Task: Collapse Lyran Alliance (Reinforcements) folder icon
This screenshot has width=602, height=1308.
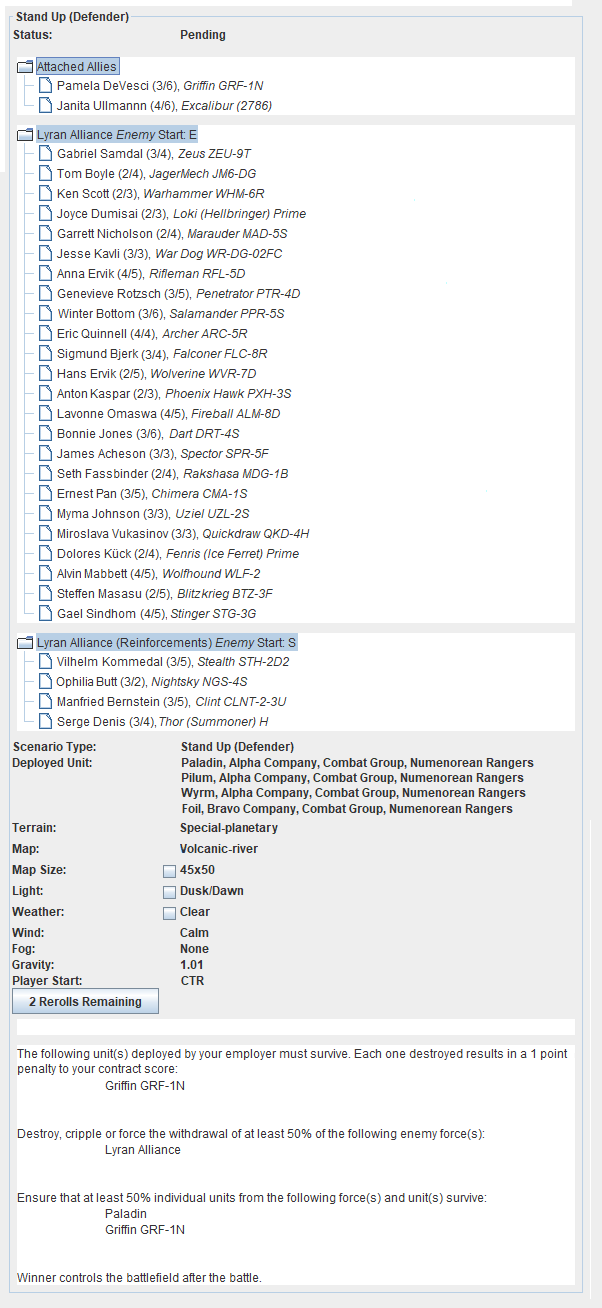Action: click(26, 642)
